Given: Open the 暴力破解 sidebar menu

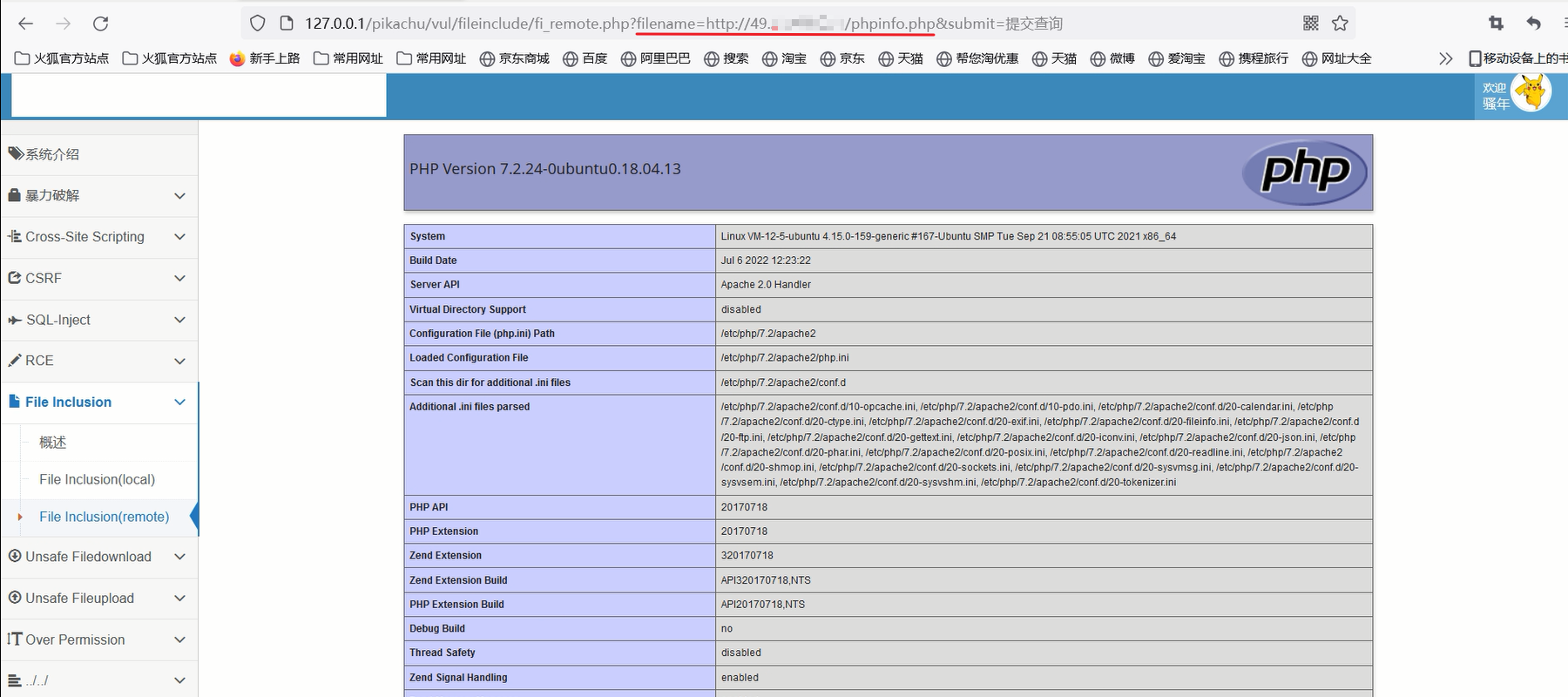Looking at the screenshot, I should (99, 195).
